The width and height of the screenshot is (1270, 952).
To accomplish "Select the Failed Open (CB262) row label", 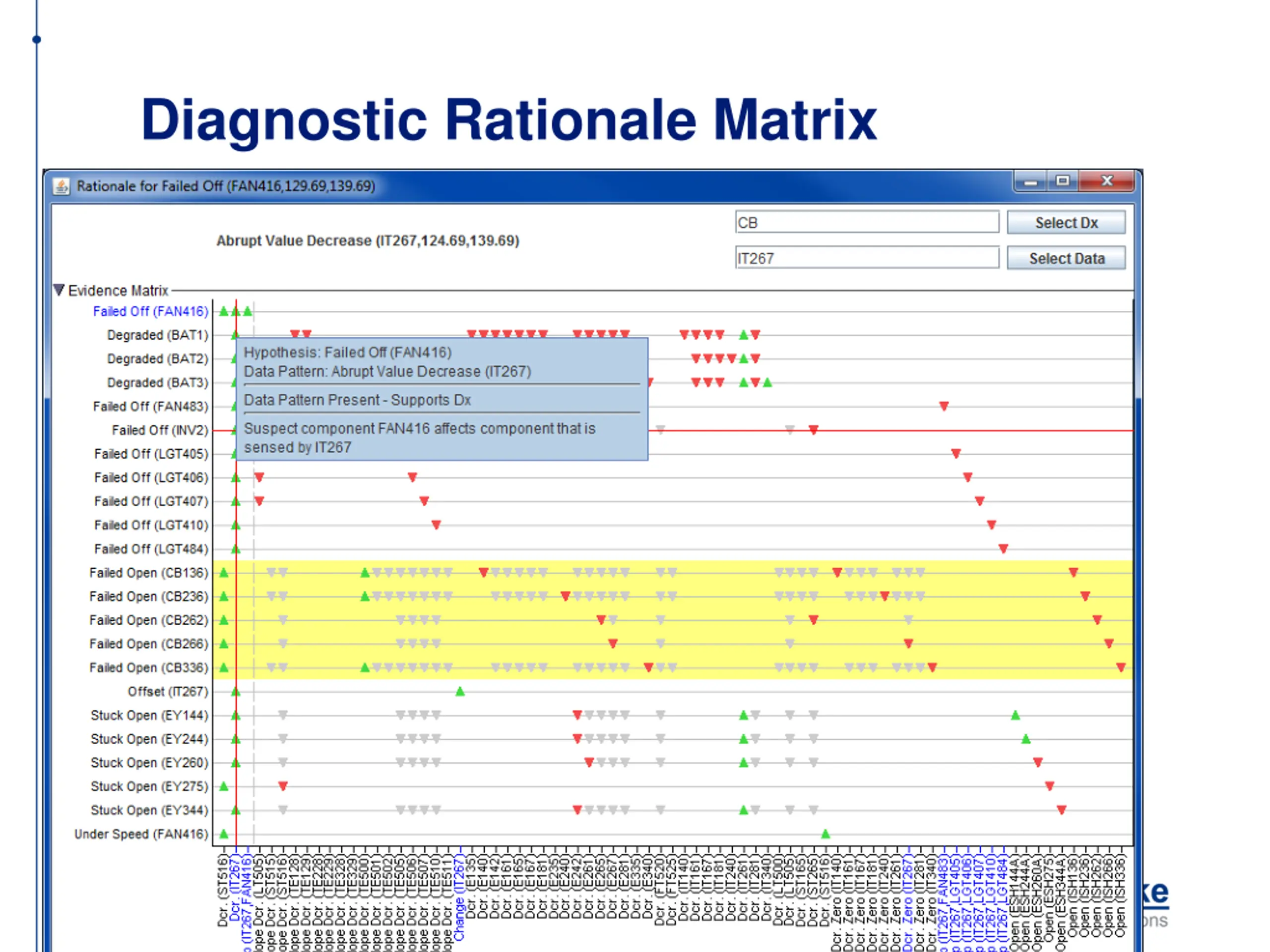I will coord(149,620).
